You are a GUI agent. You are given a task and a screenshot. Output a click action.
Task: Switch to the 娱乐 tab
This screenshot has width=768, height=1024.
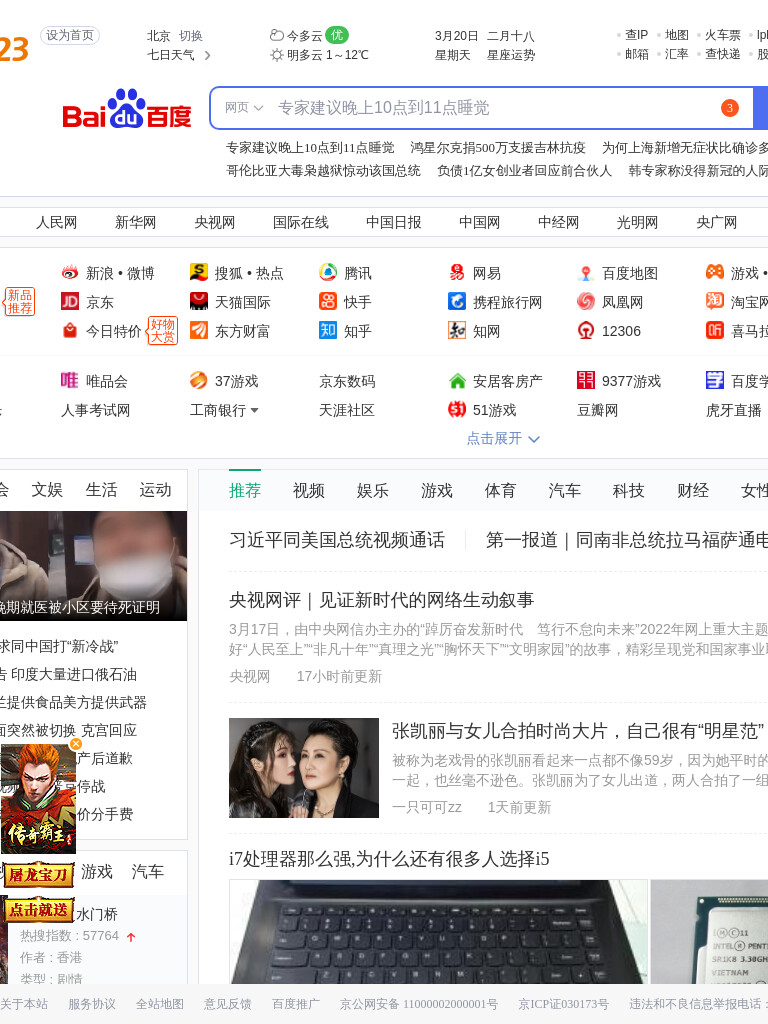[x=373, y=490]
